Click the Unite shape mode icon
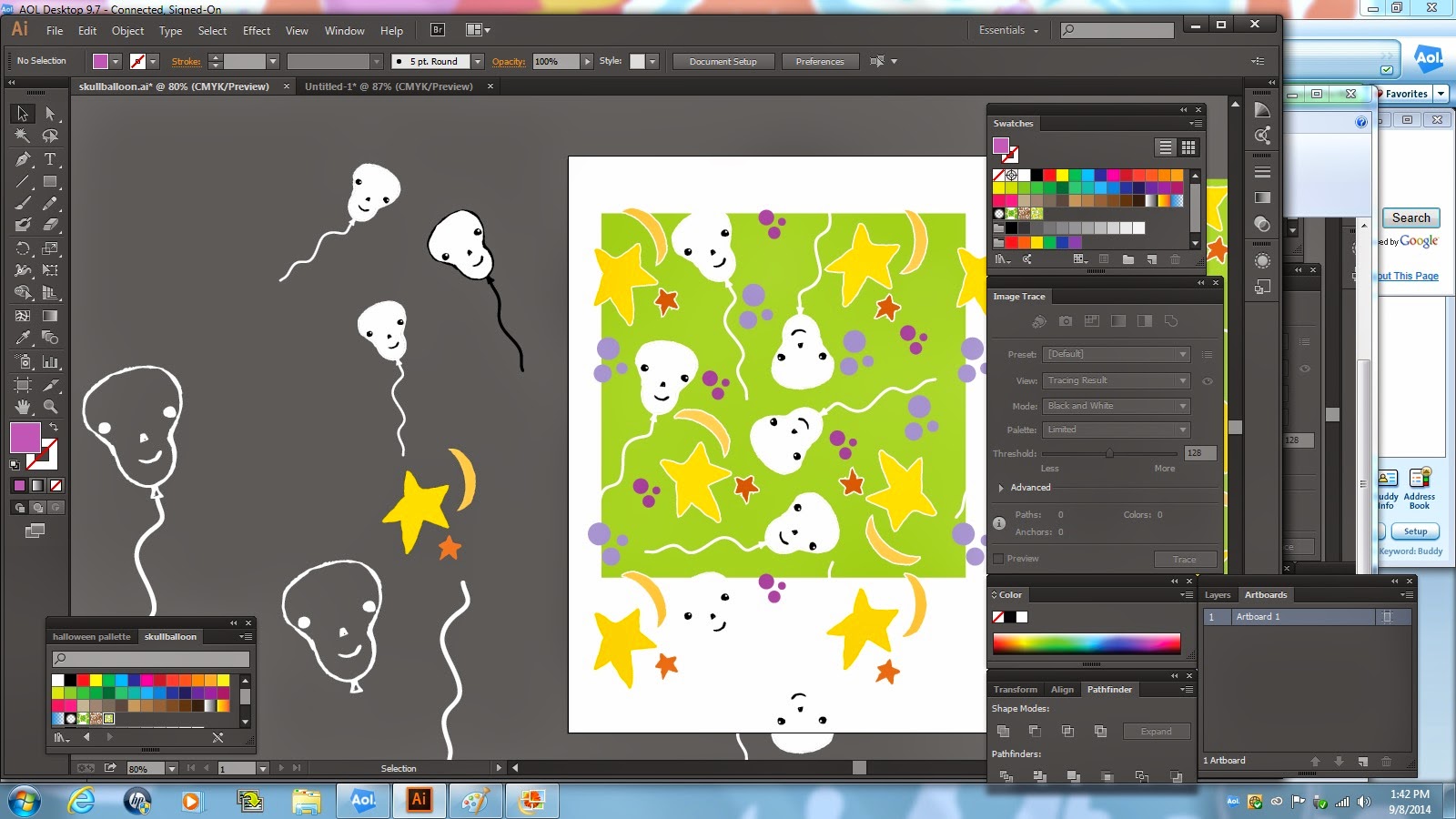Viewport: 1456px width, 819px height. (1003, 731)
